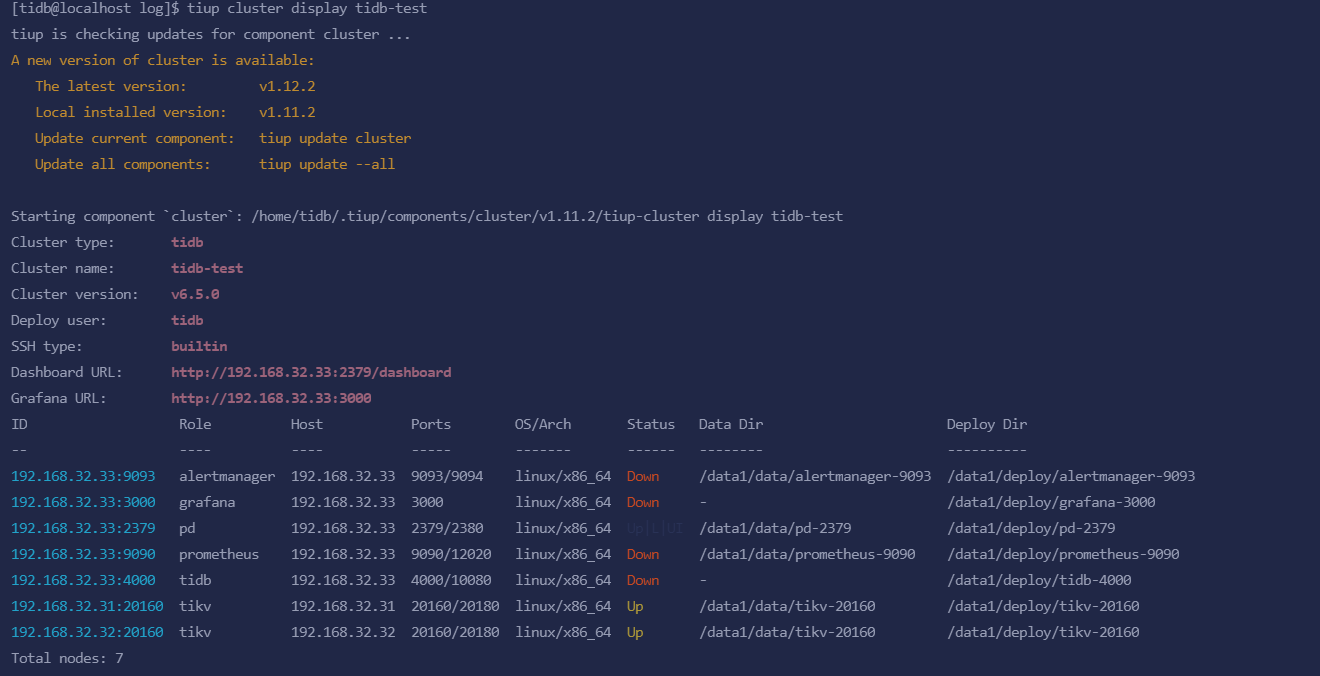Click the Cluster type value tidb
Image resolution: width=1320 pixels, height=676 pixels.
click(187, 242)
